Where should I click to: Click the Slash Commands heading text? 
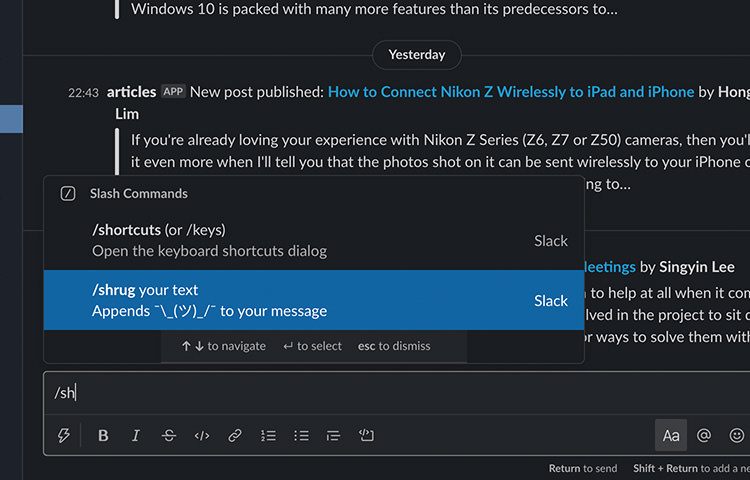pos(139,194)
